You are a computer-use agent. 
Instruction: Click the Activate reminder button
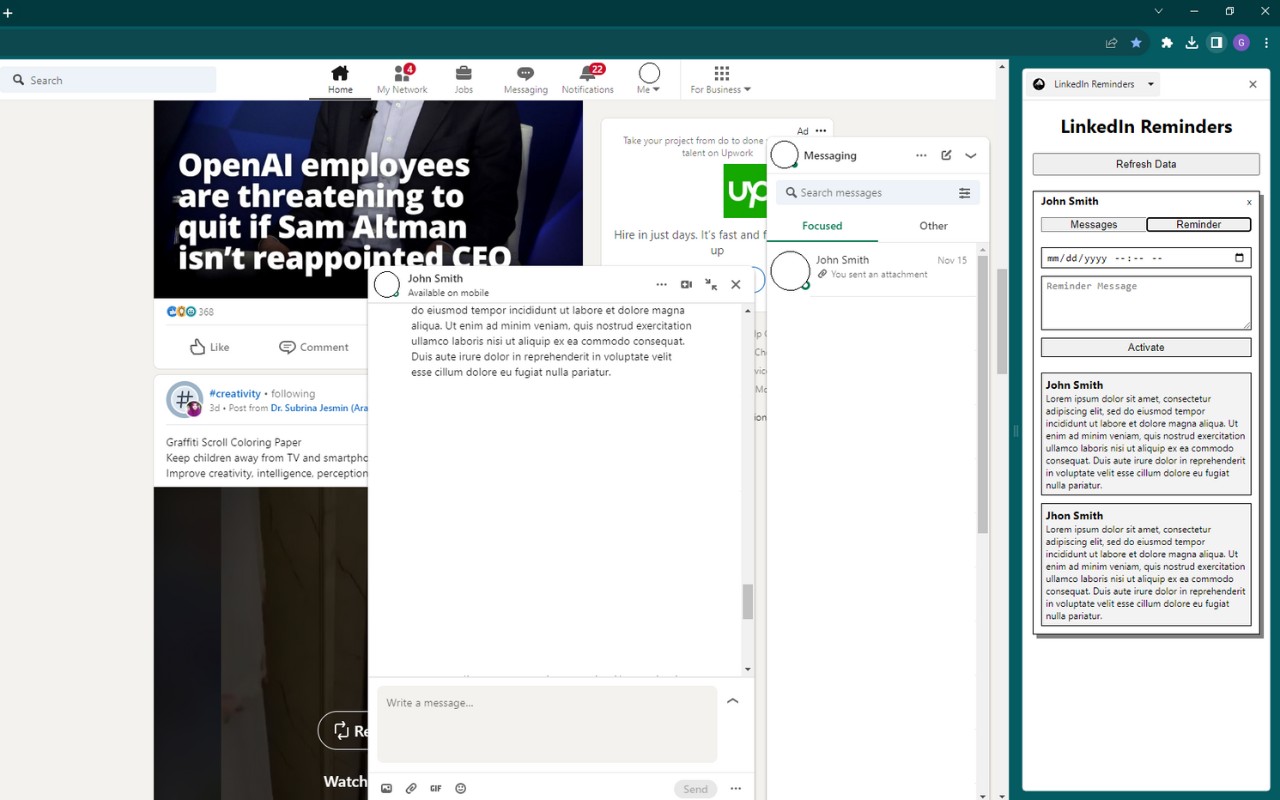[x=1146, y=347]
